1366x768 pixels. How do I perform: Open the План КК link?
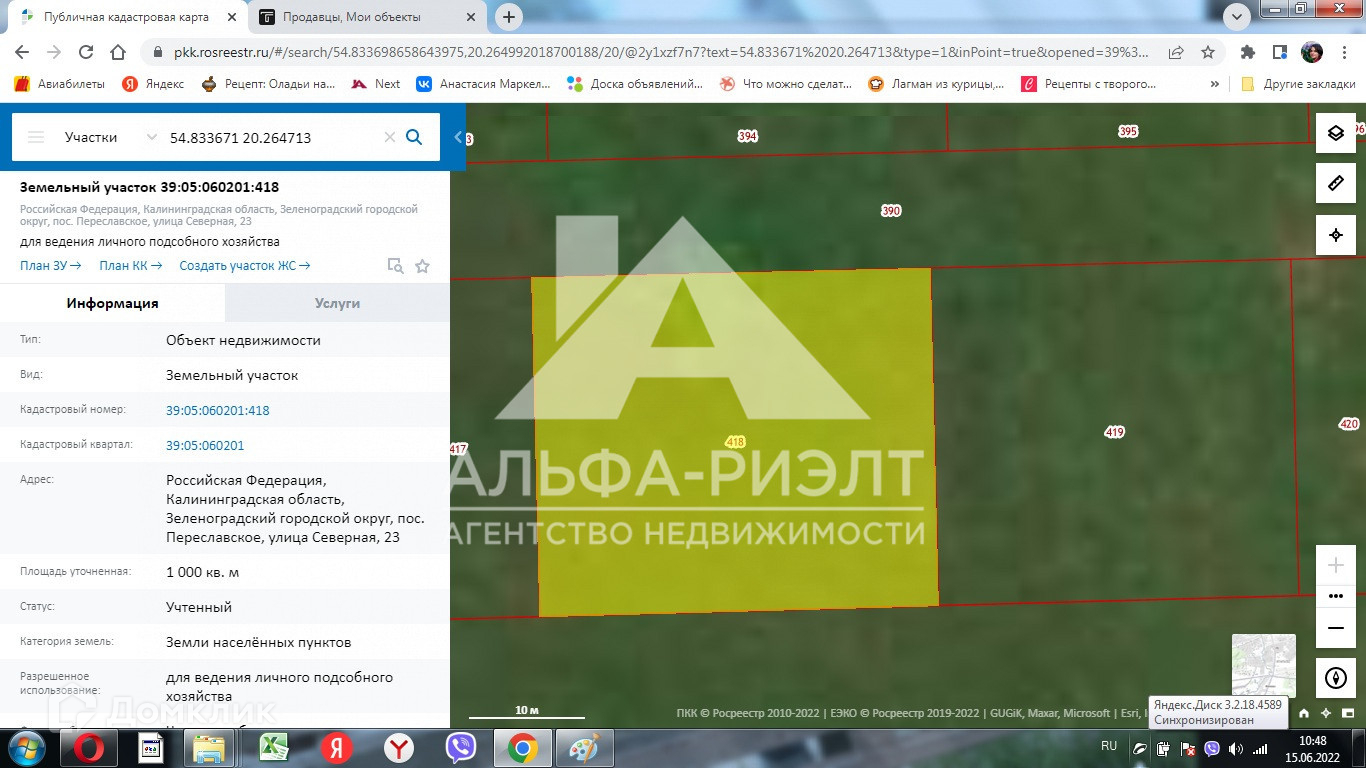pyautogui.click(x=131, y=266)
